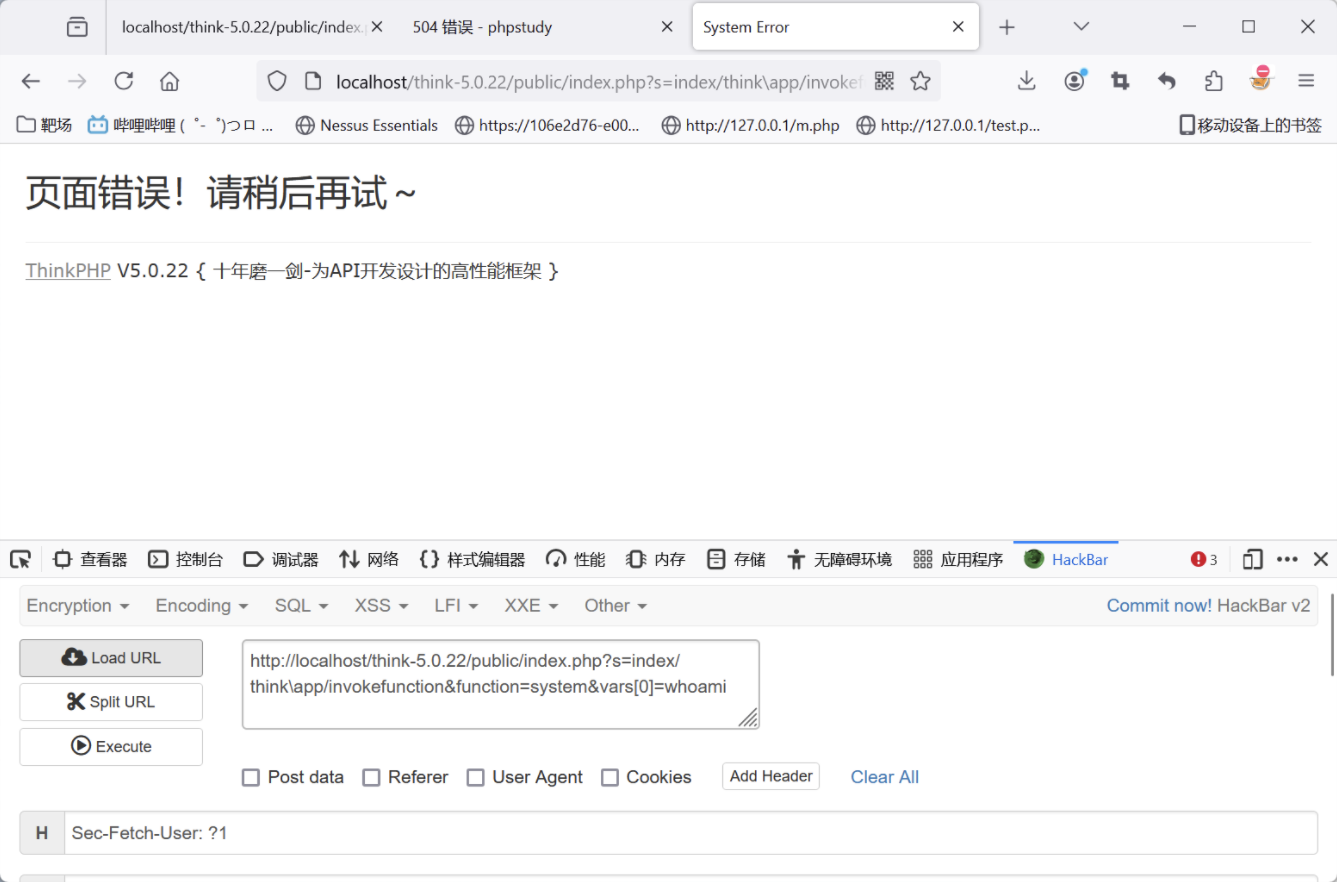Screen dimensions: 1337x882
Task: Open the 靶场 bookmarks folder
Action: [x=45, y=125]
